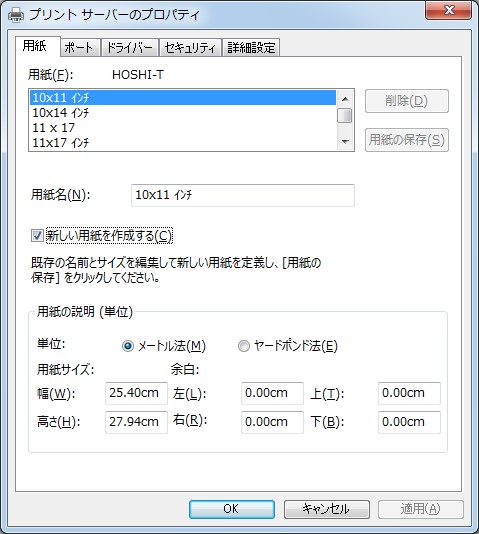Switch to the セキュリティ tab
The height and width of the screenshot is (534, 479).
point(190,47)
